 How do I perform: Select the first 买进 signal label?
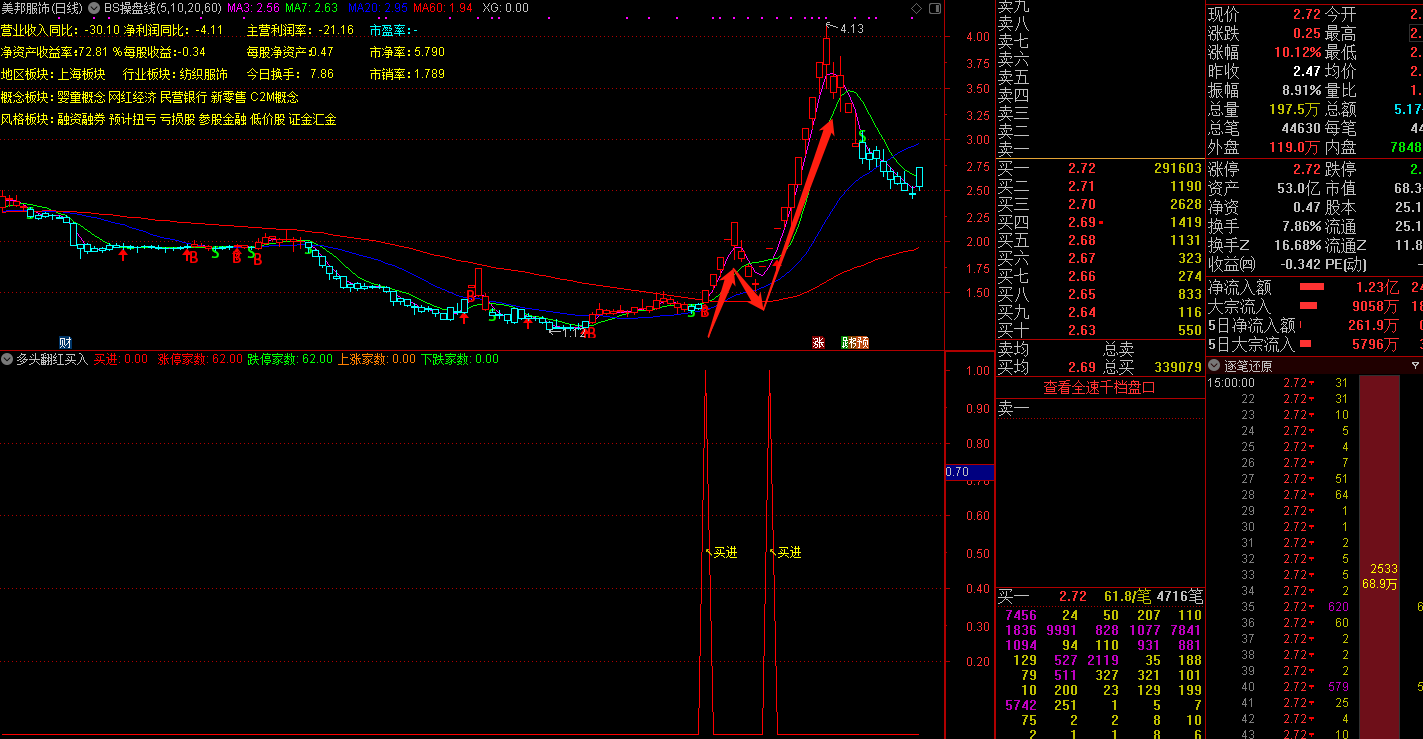point(725,552)
